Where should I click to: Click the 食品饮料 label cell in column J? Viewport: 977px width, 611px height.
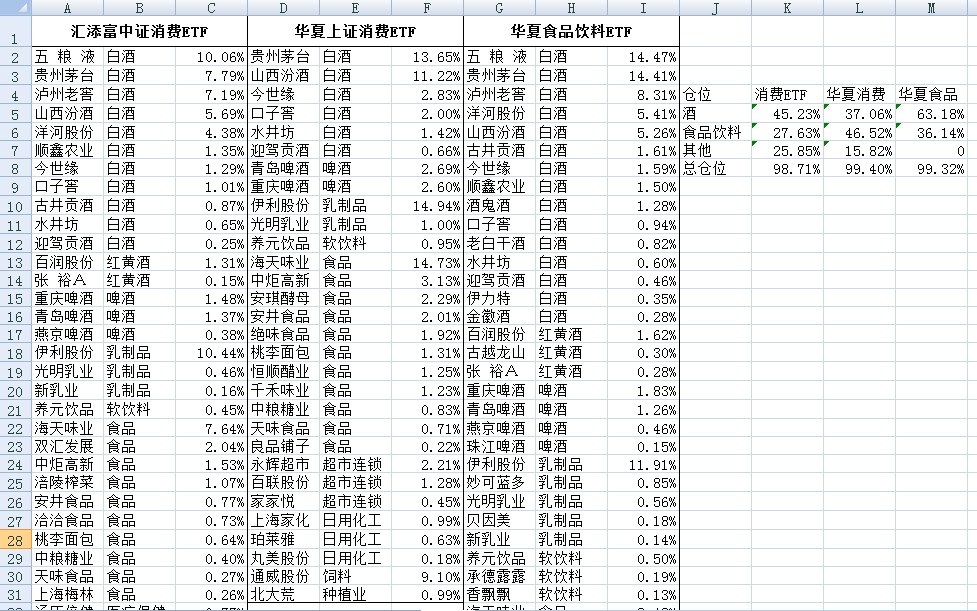click(x=716, y=132)
